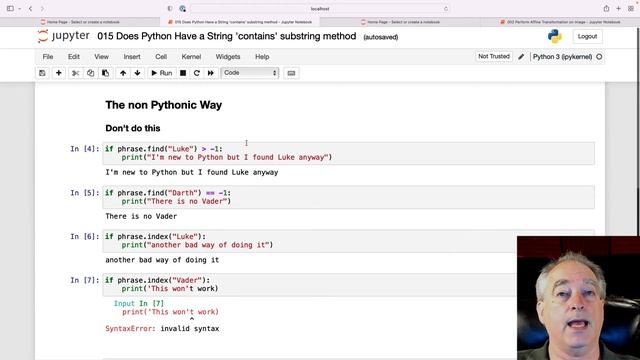Click the presenter webcam video overlay
Image resolution: width=640 pixels, height=360 pixels.
(578, 298)
